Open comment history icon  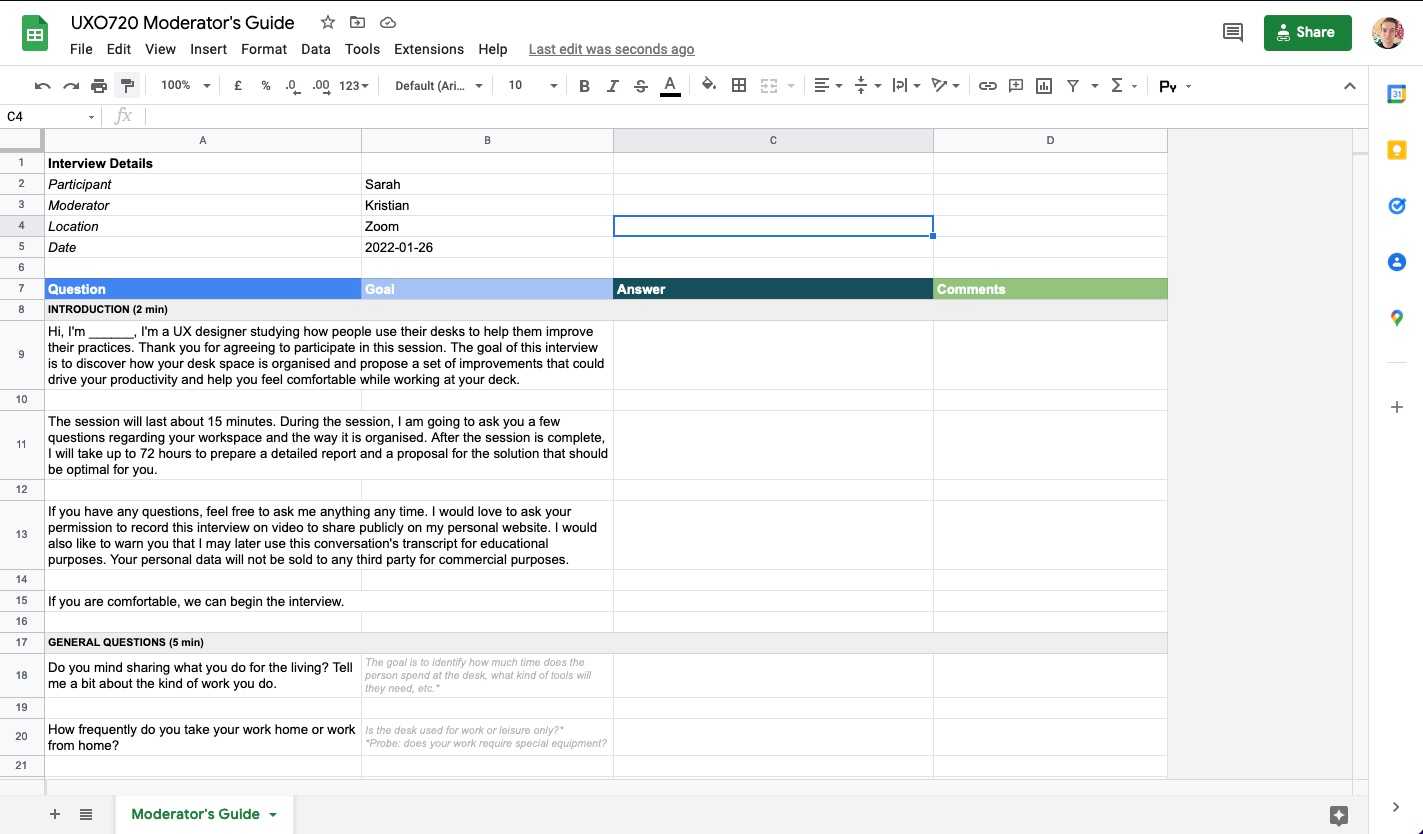[x=1233, y=32]
